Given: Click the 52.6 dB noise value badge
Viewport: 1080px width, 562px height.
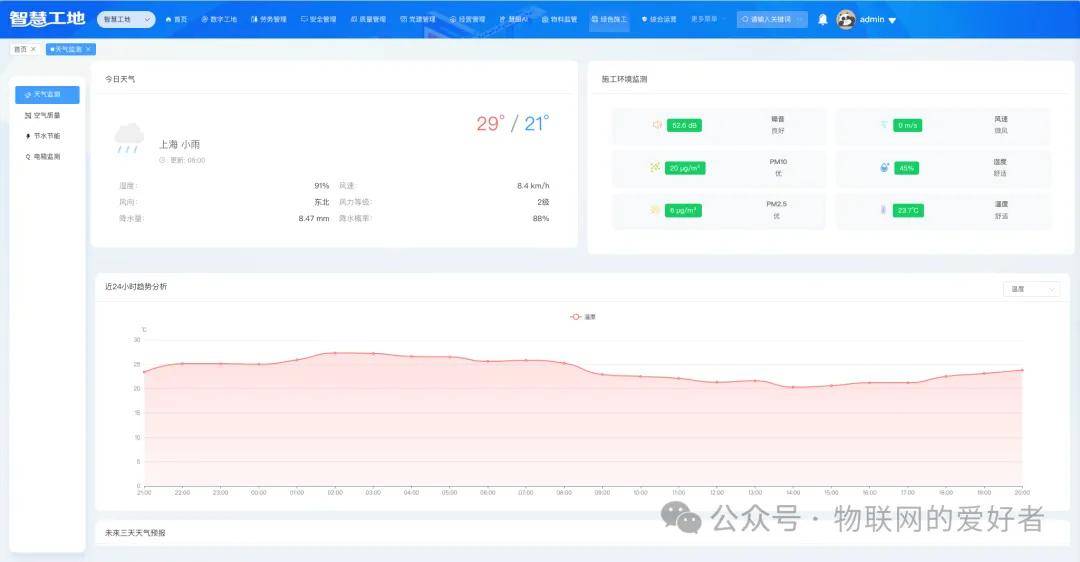Looking at the screenshot, I should point(685,125).
